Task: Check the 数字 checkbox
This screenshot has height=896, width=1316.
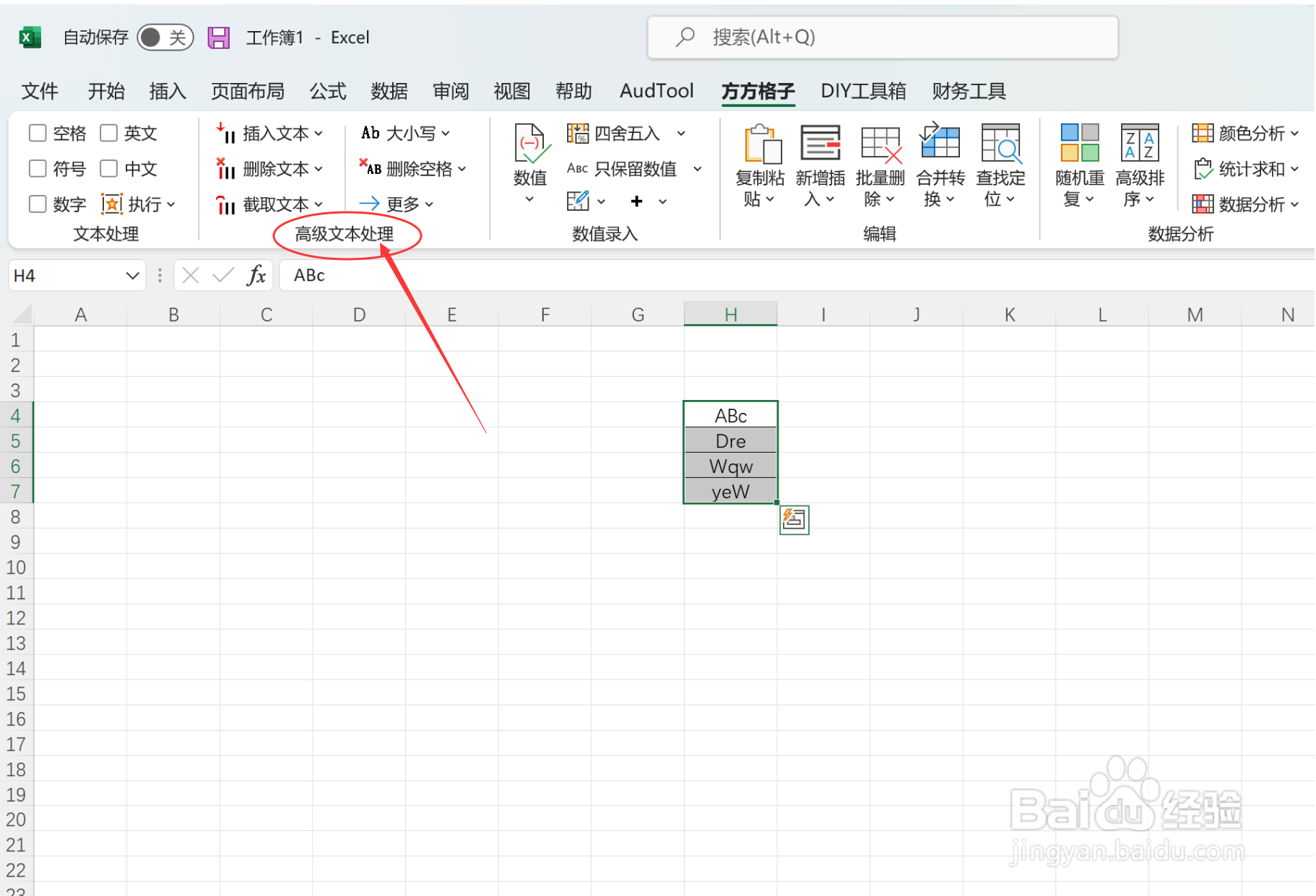Action: [38, 204]
